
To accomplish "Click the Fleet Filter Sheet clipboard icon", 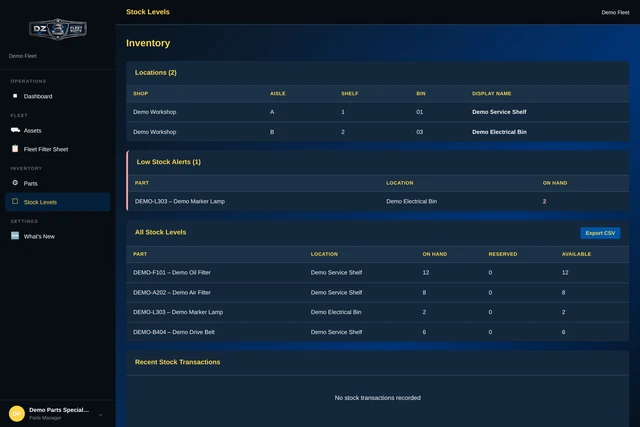I will pos(15,149).
